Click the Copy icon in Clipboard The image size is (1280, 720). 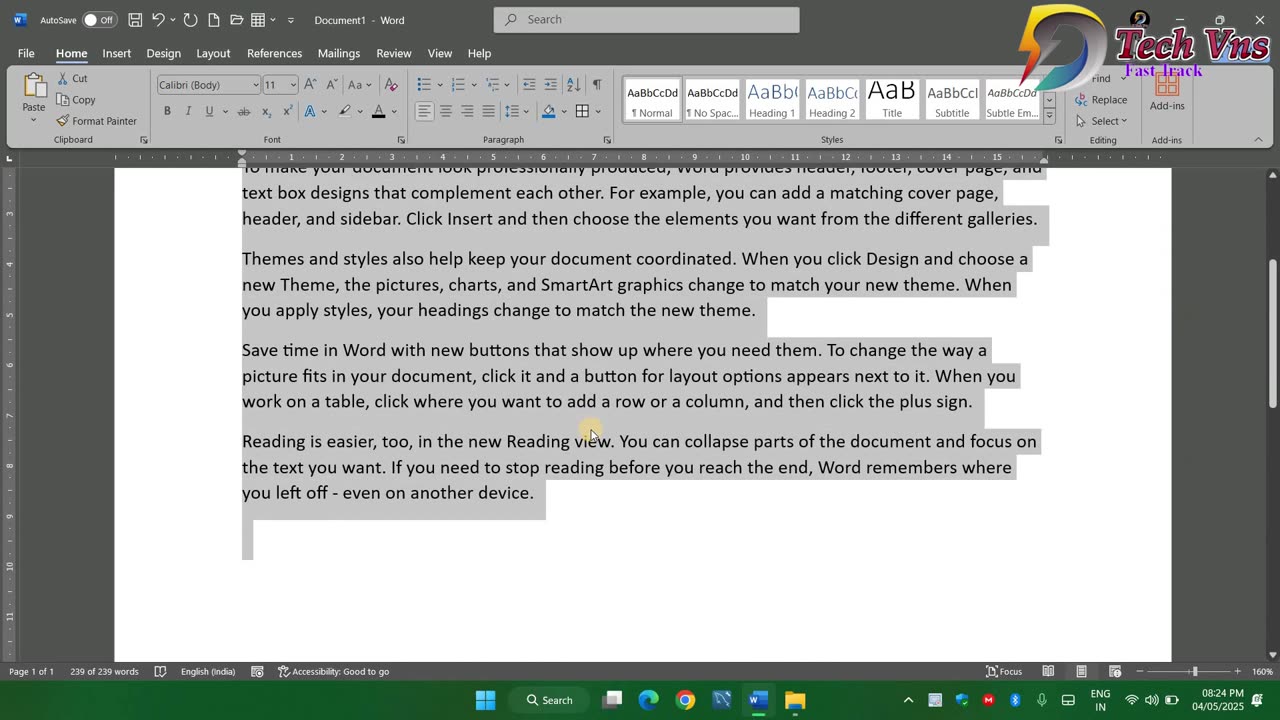coord(63,100)
